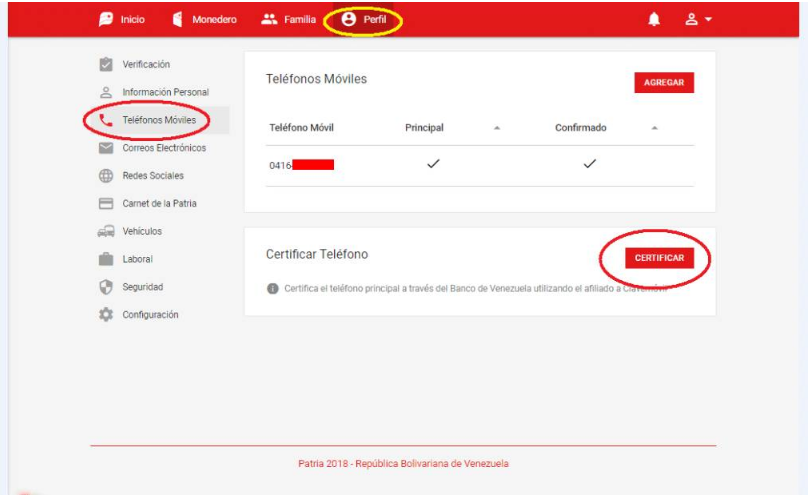This screenshot has width=810, height=501.
Task: Go to the Inicio tab
Action: pyautogui.click(x=122, y=19)
